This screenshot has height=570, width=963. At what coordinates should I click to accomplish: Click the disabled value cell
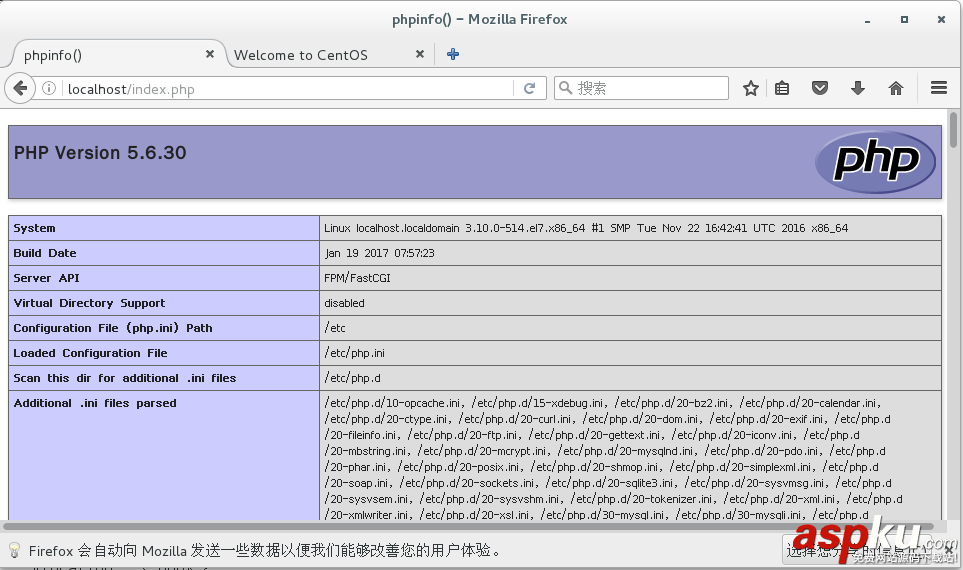pos(631,303)
